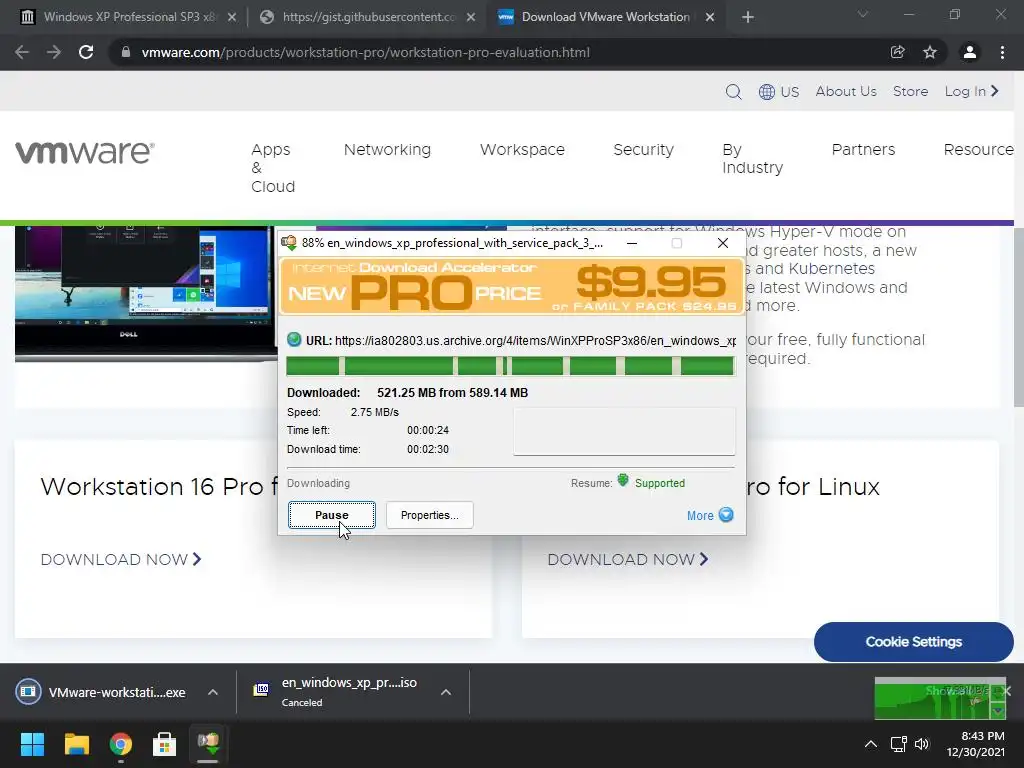Open Partners menu
The image size is (1024, 768).
click(863, 150)
